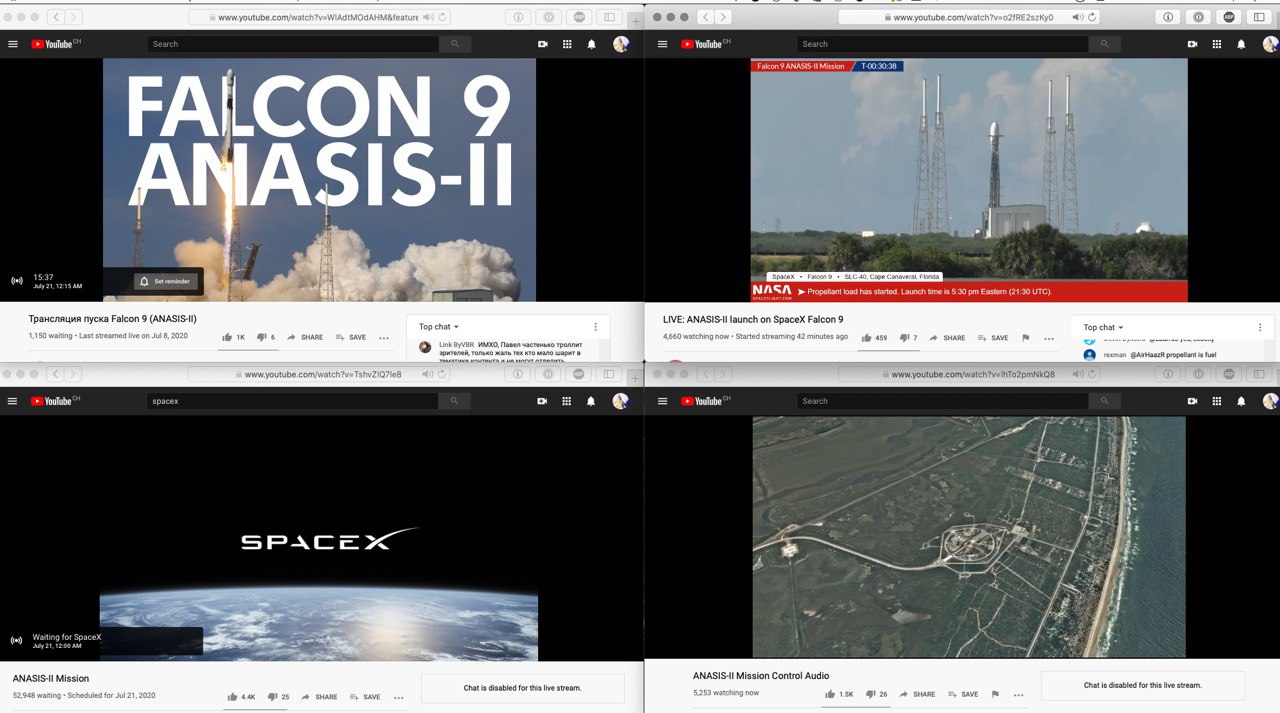Like ANASIS-II Mission video showing 4.4K
Screen dimensions: 1280x713
[x=241, y=697]
